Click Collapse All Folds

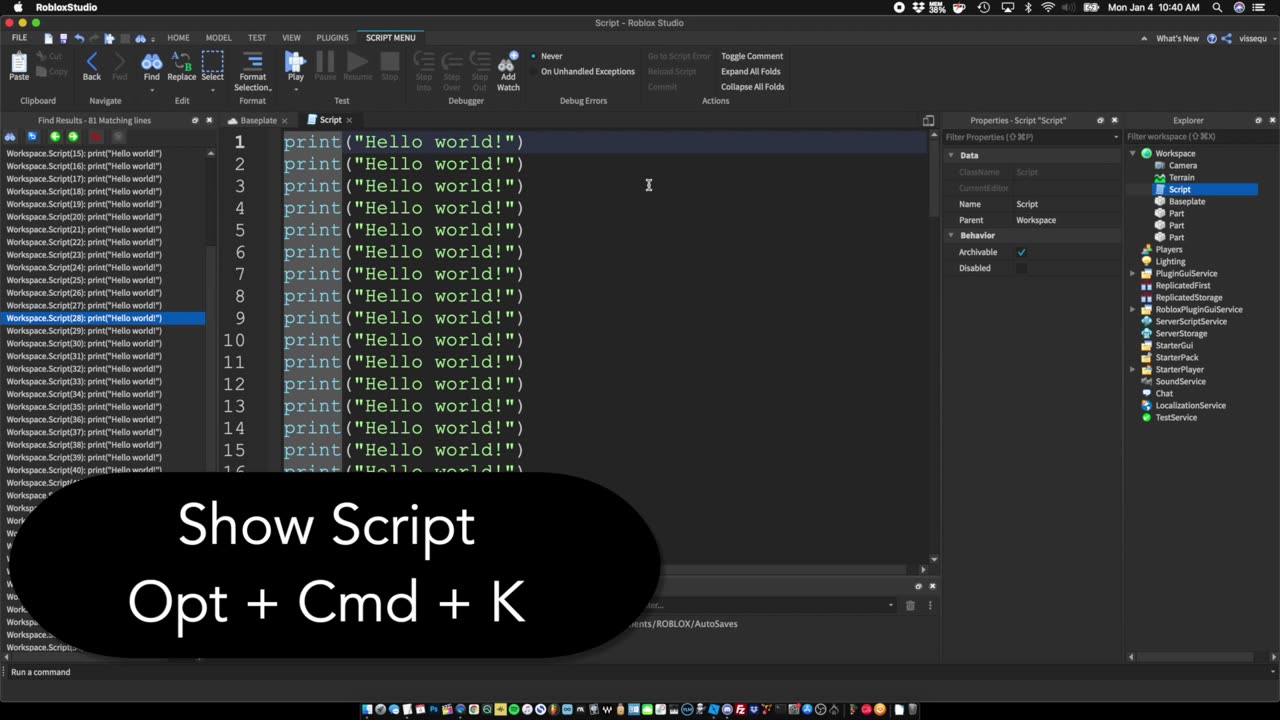click(752, 86)
